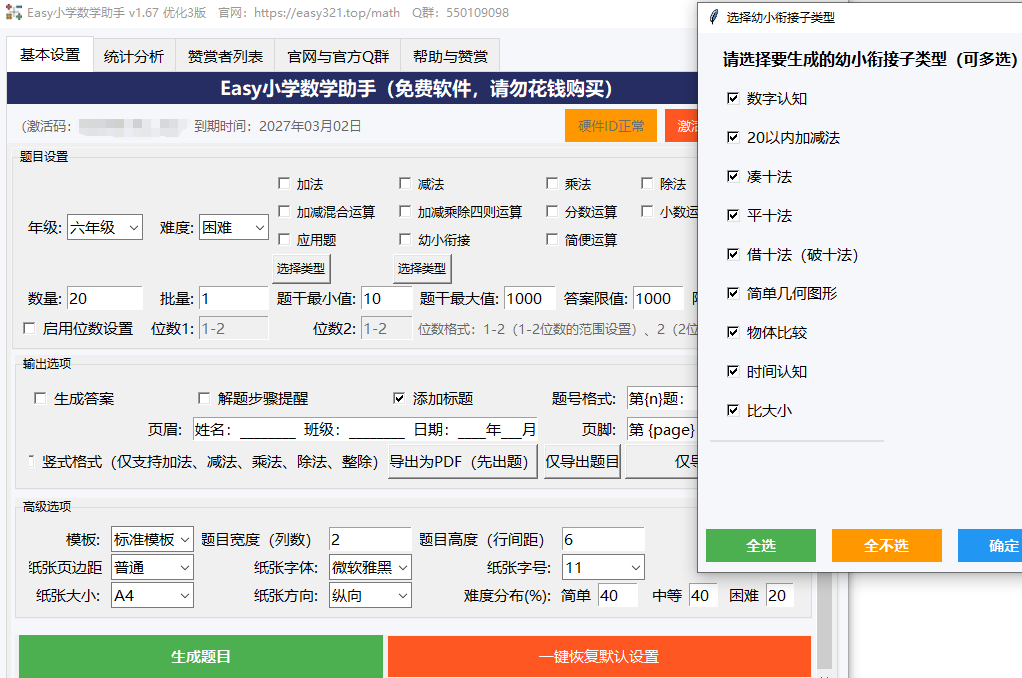
Task: Enable 分数运算 checkbox
Action: pos(552,211)
